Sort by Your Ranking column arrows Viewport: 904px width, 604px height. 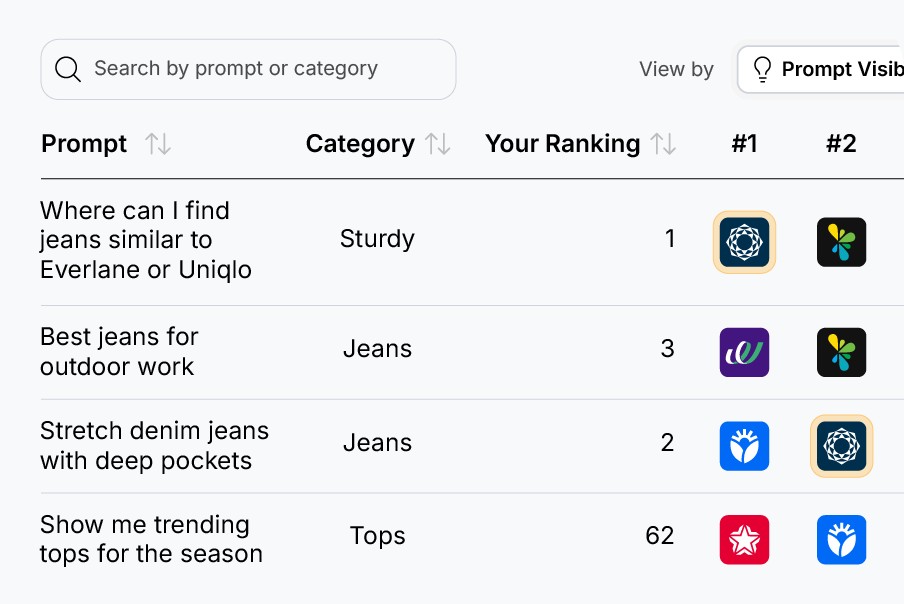(x=663, y=144)
